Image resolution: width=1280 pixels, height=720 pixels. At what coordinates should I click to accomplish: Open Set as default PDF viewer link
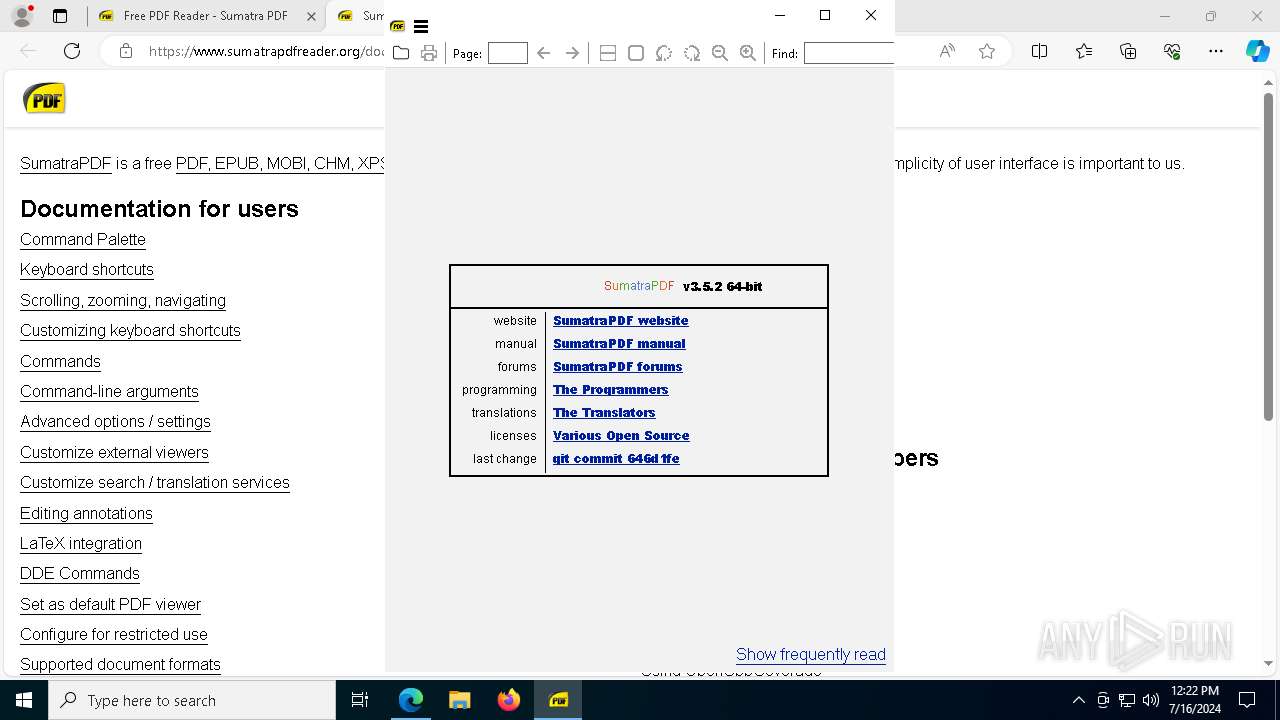pos(110,604)
